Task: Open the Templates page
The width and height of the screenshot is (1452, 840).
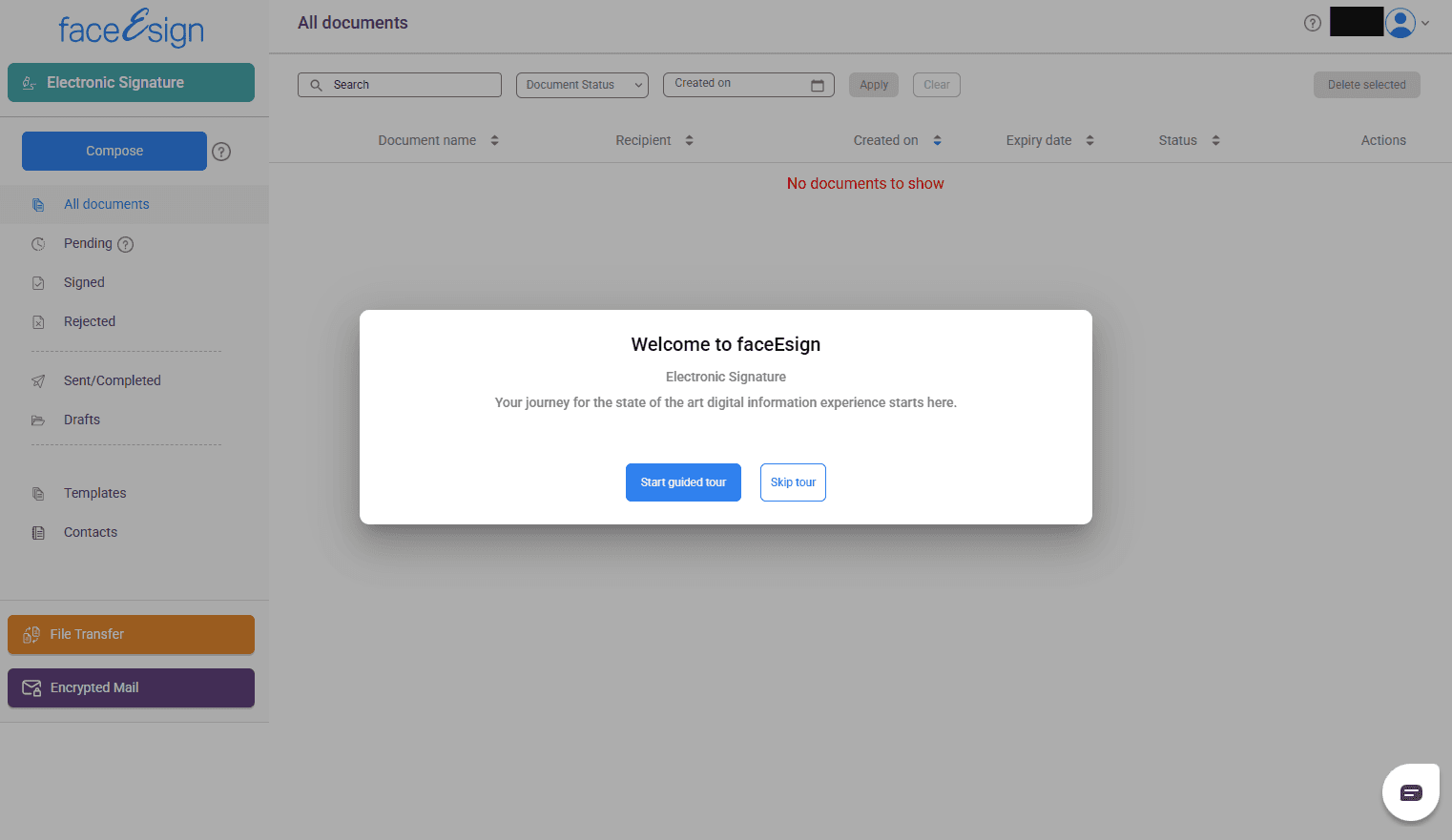Action: (95, 494)
